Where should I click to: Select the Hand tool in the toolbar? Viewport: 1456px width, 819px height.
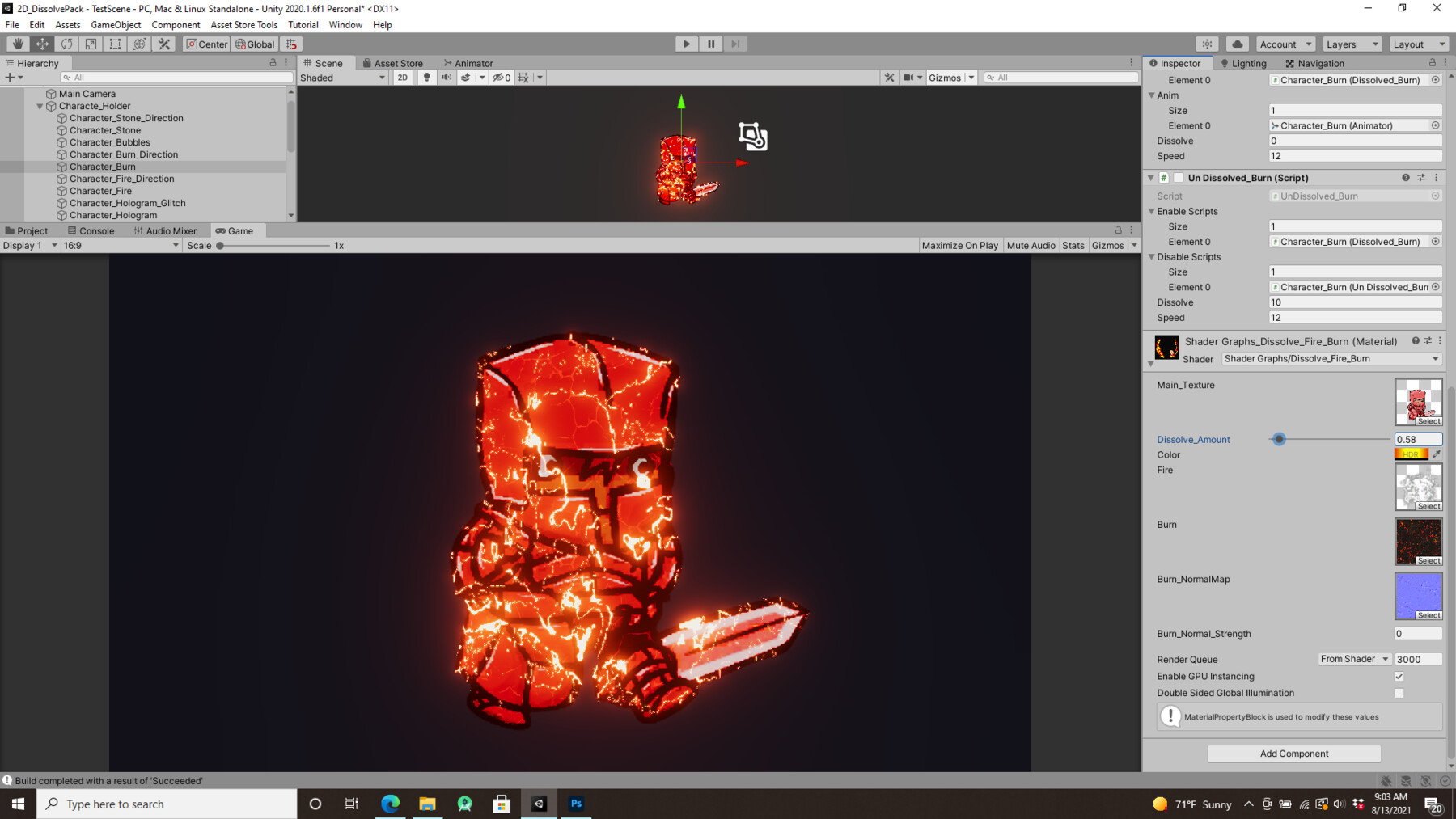coord(18,44)
